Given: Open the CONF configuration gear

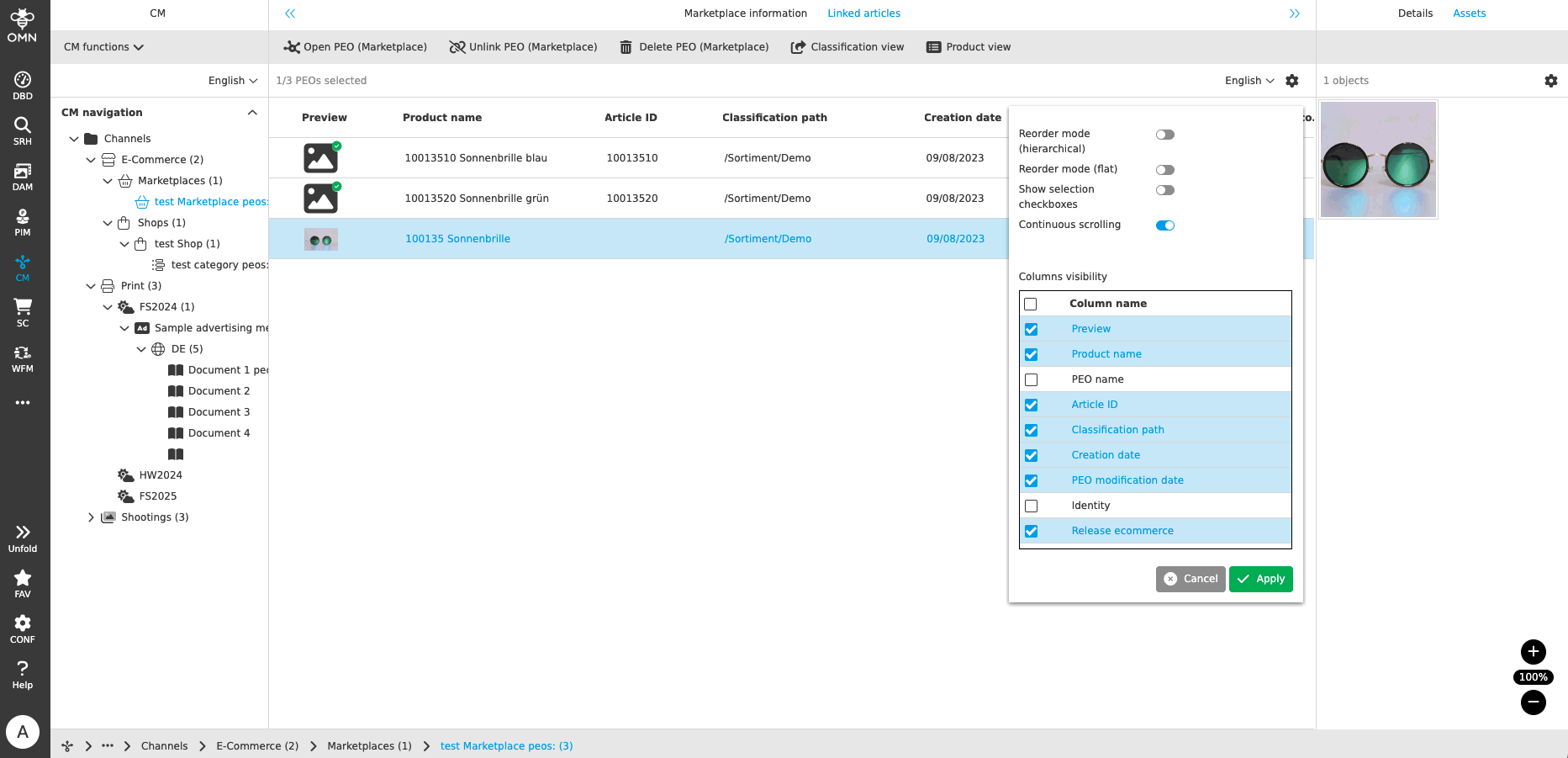Looking at the screenshot, I should point(23,628).
